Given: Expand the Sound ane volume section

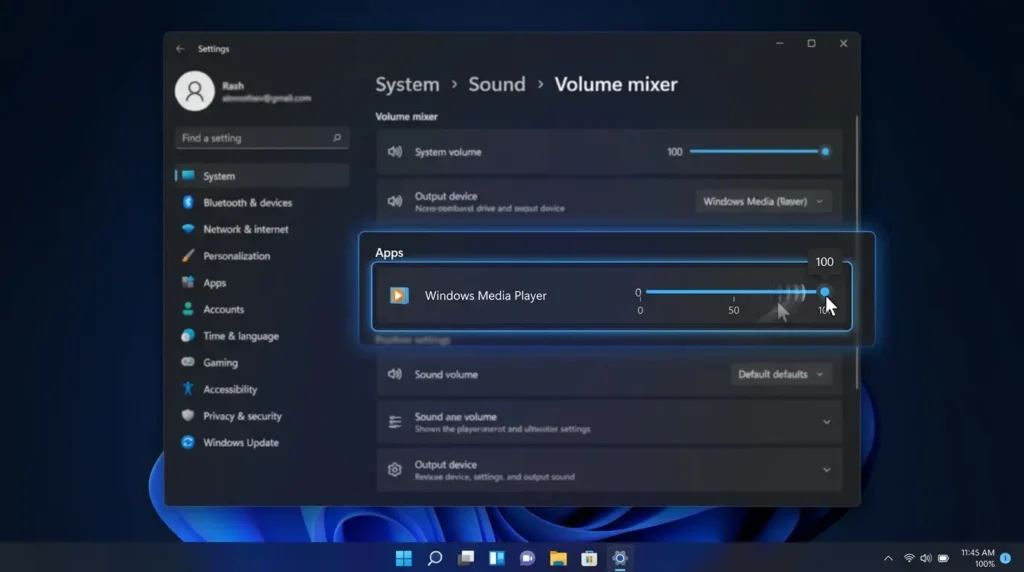Looking at the screenshot, I should [x=827, y=422].
